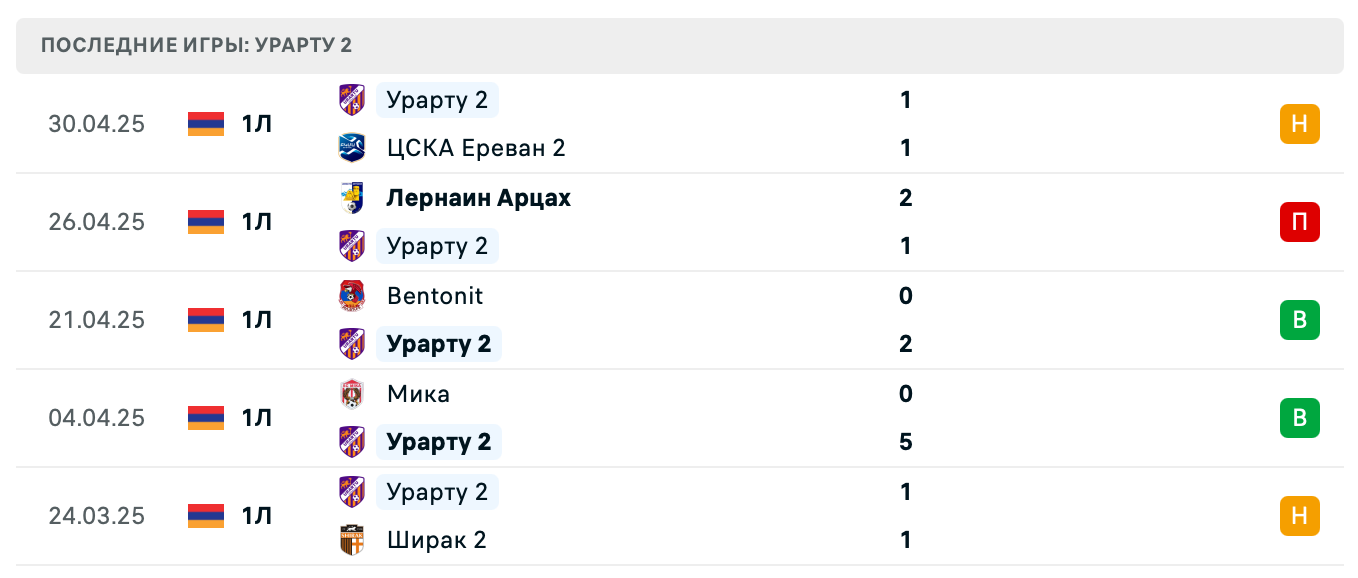This screenshot has width=1358, height=578.
Task: Click the green В win badge for 21.04.25
Action: pos(1299,320)
